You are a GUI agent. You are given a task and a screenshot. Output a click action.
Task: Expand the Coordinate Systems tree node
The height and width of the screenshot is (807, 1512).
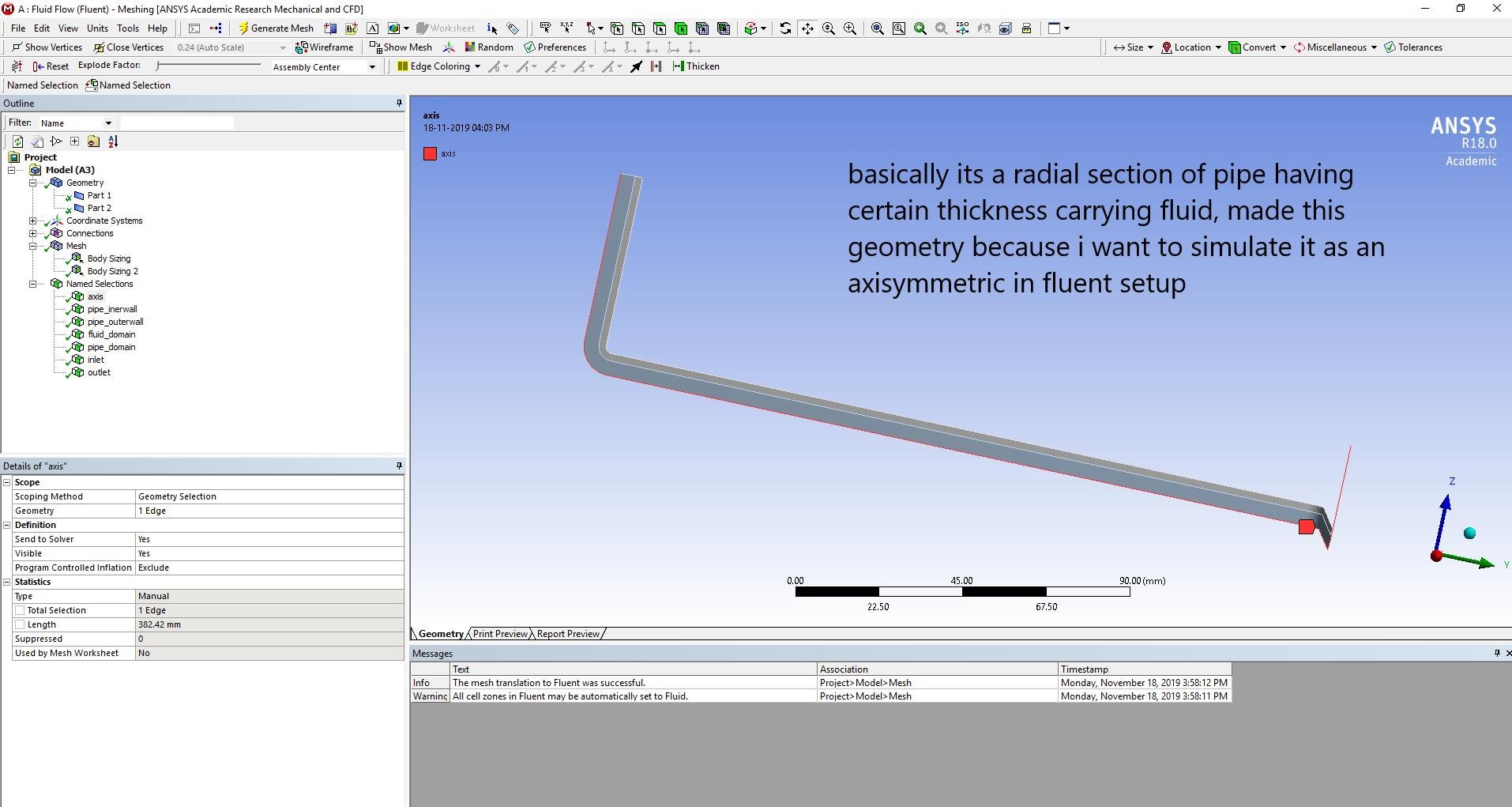32,221
